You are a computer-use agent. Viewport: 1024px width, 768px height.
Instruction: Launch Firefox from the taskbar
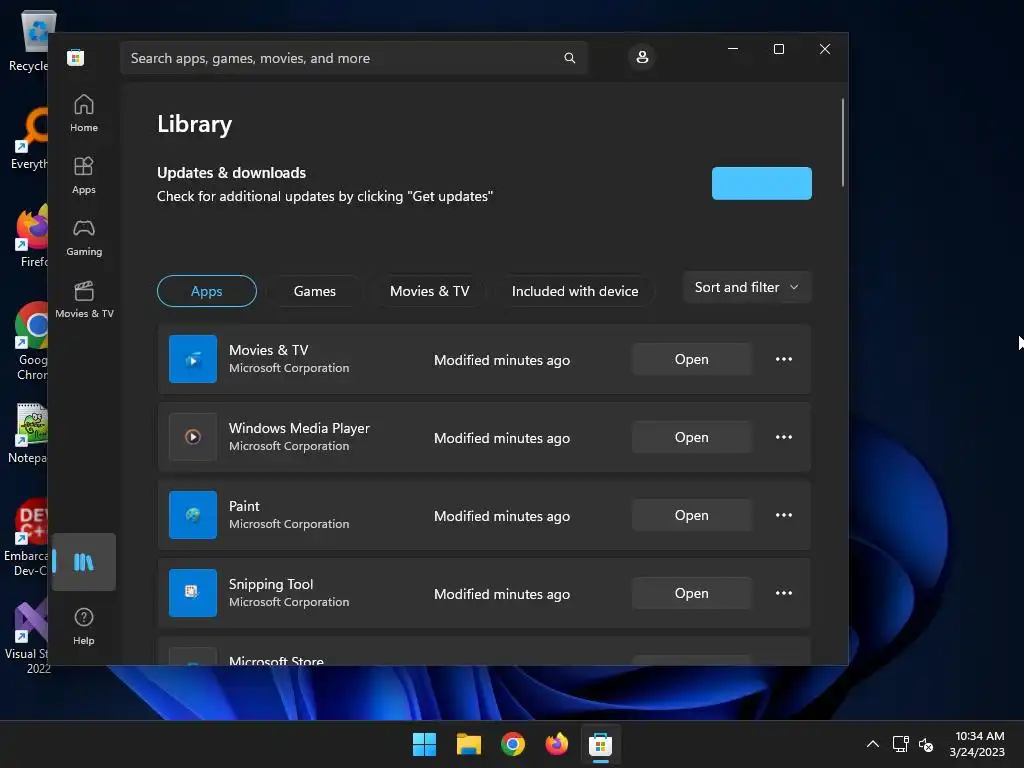click(x=556, y=744)
